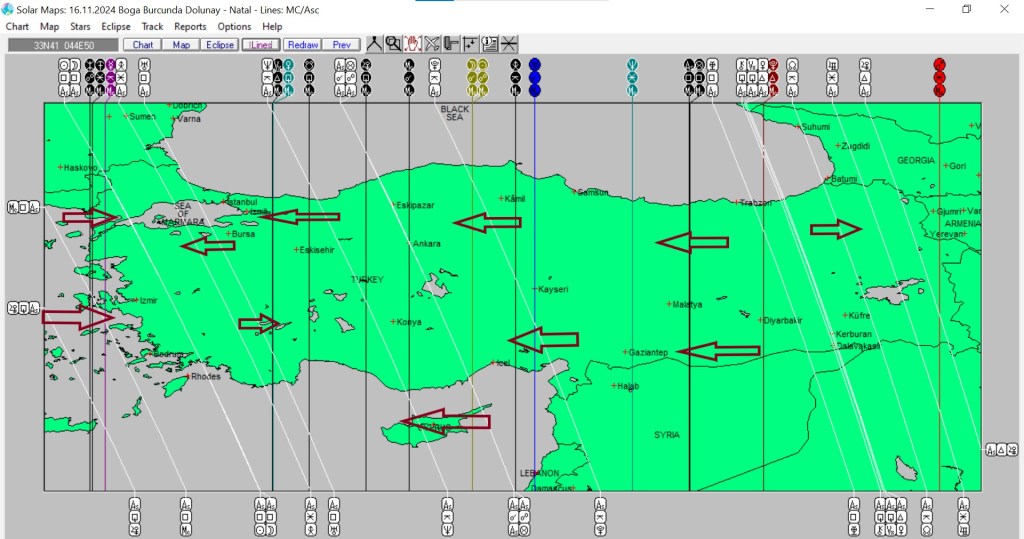Image resolution: width=1024 pixels, height=539 pixels.
Task: Click the crossing lines toolbar icon
Action: (x=509, y=44)
